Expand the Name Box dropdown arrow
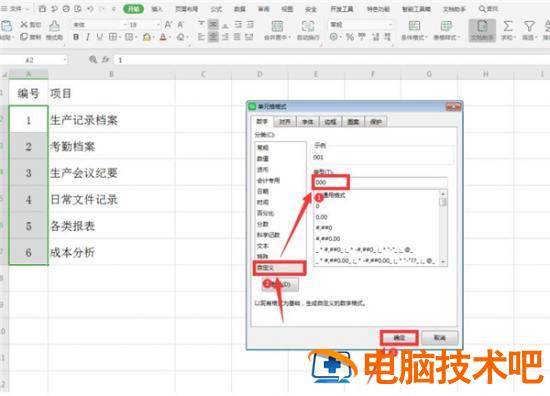The image size is (550, 396). (x=65, y=60)
